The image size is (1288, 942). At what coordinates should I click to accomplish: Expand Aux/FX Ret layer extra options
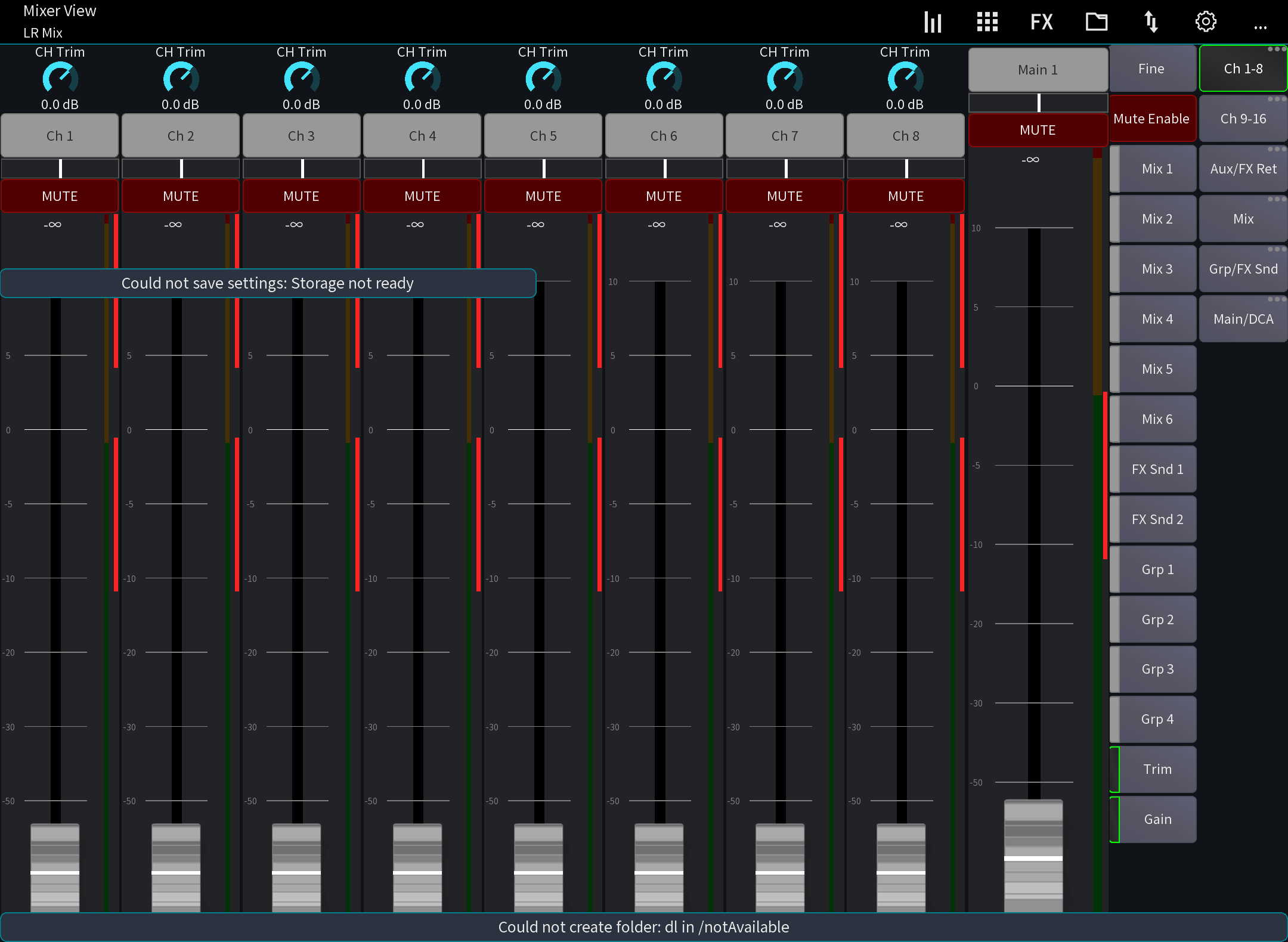(1276, 149)
